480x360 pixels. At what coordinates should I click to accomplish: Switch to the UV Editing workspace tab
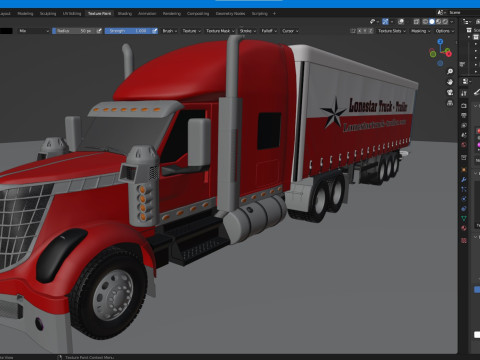72,14
